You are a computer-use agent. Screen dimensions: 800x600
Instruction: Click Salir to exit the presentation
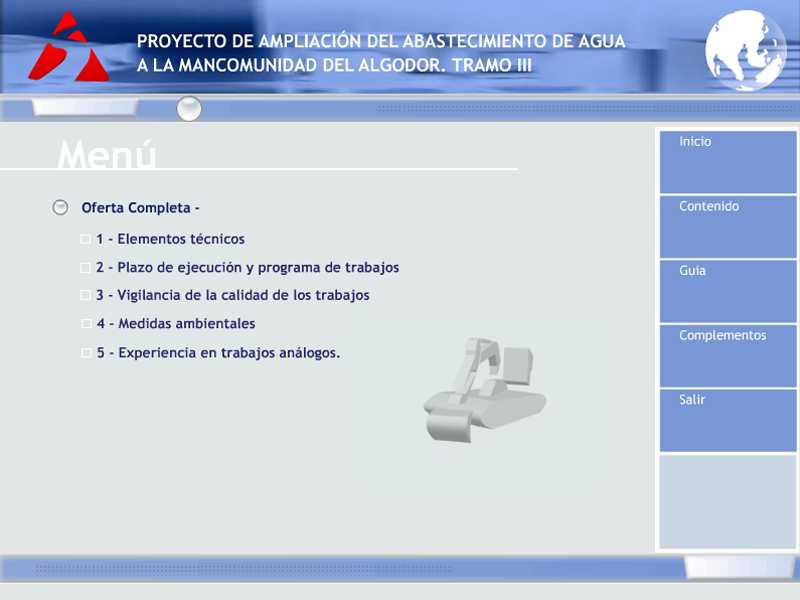(x=728, y=420)
